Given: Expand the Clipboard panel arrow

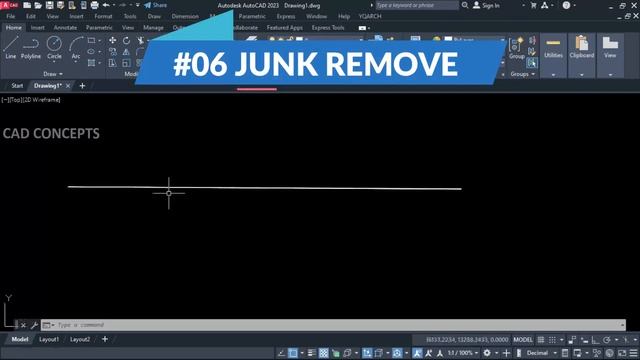Looking at the screenshot, I should click(x=582, y=75).
